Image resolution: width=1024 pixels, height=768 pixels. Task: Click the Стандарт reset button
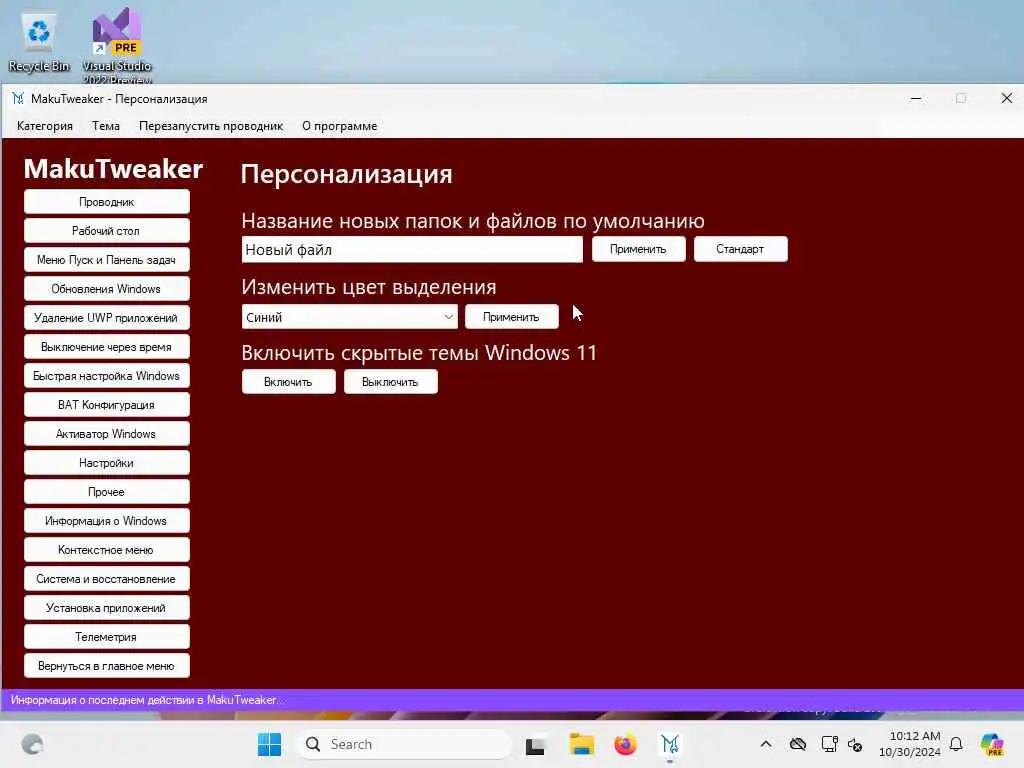741,249
